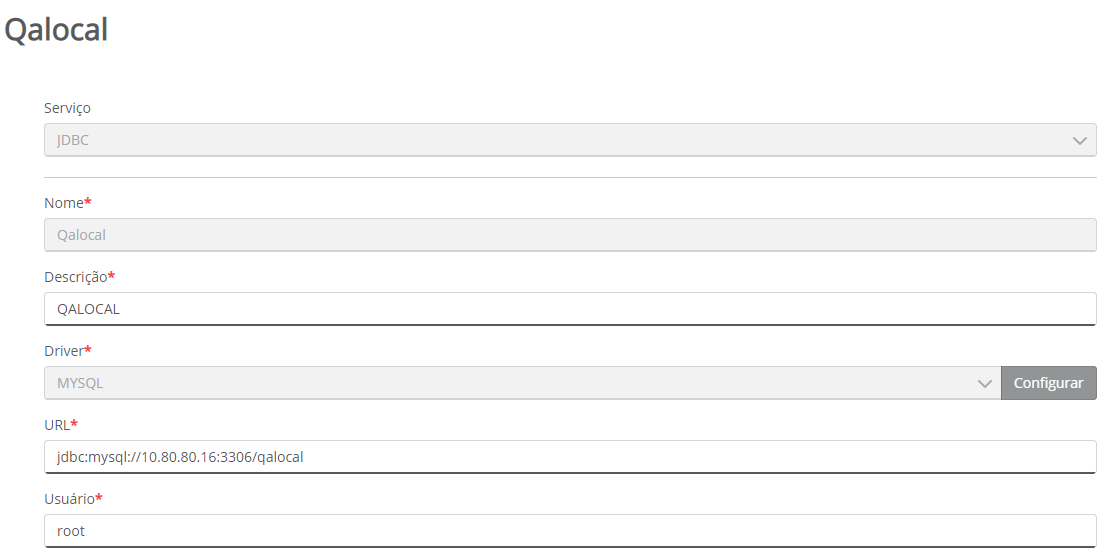Image resolution: width=1118 pixels, height=557 pixels.
Task: Focus the Usuário field containing root
Action: point(570,531)
